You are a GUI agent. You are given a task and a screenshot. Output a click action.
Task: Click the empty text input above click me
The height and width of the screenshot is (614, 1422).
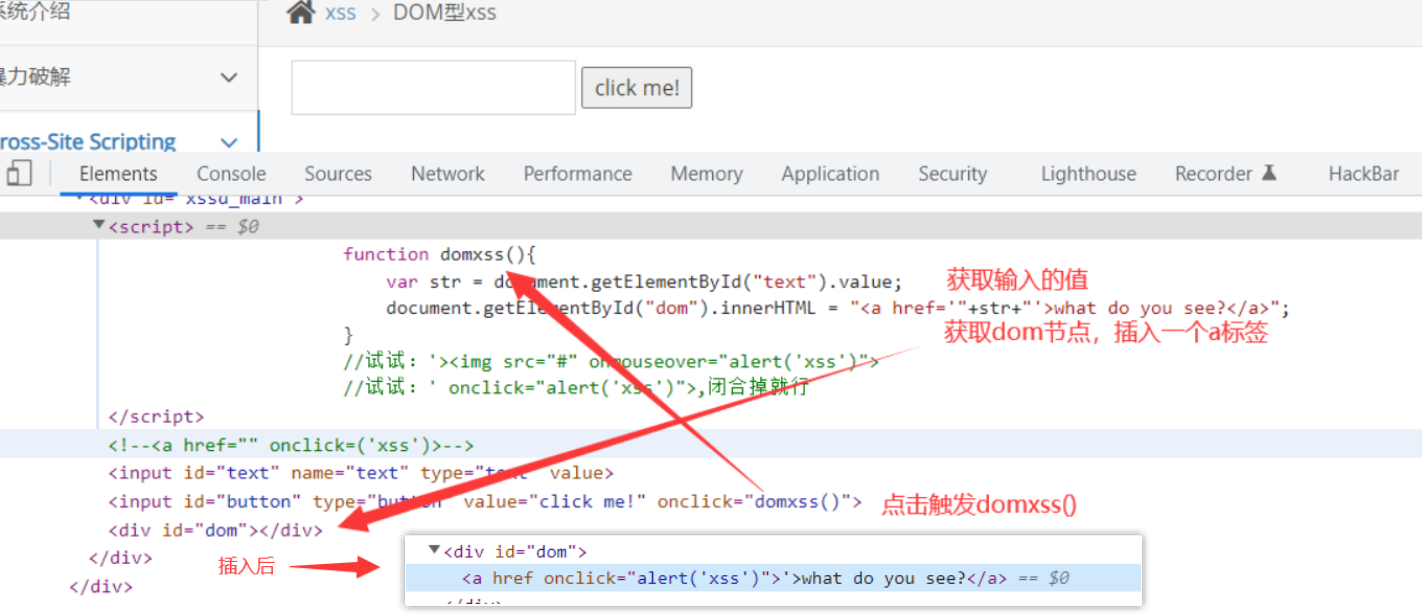coord(432,87)
